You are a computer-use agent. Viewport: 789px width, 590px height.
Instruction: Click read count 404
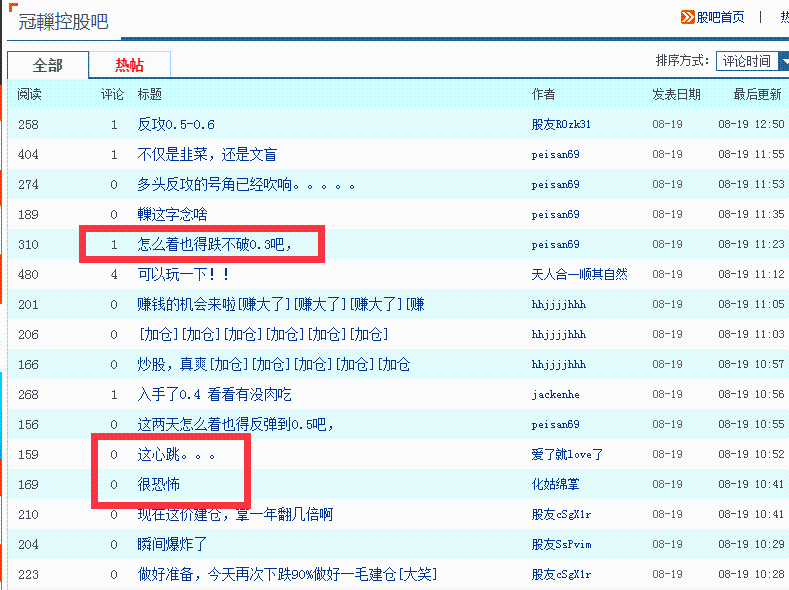[28, 154]
